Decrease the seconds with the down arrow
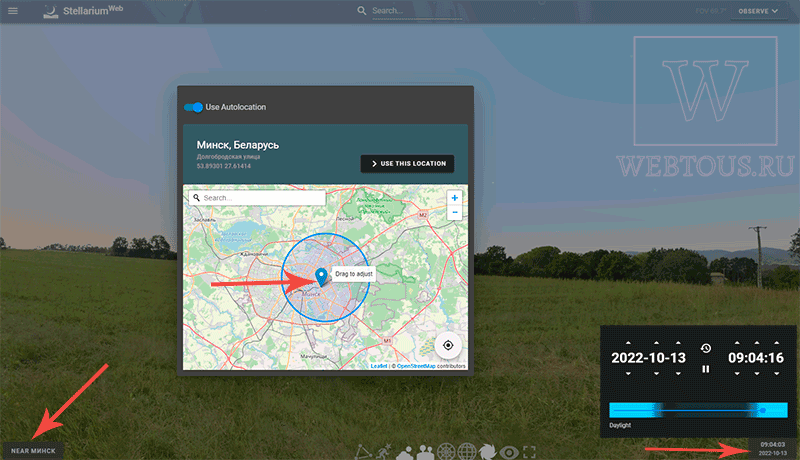 coord(777,374)
